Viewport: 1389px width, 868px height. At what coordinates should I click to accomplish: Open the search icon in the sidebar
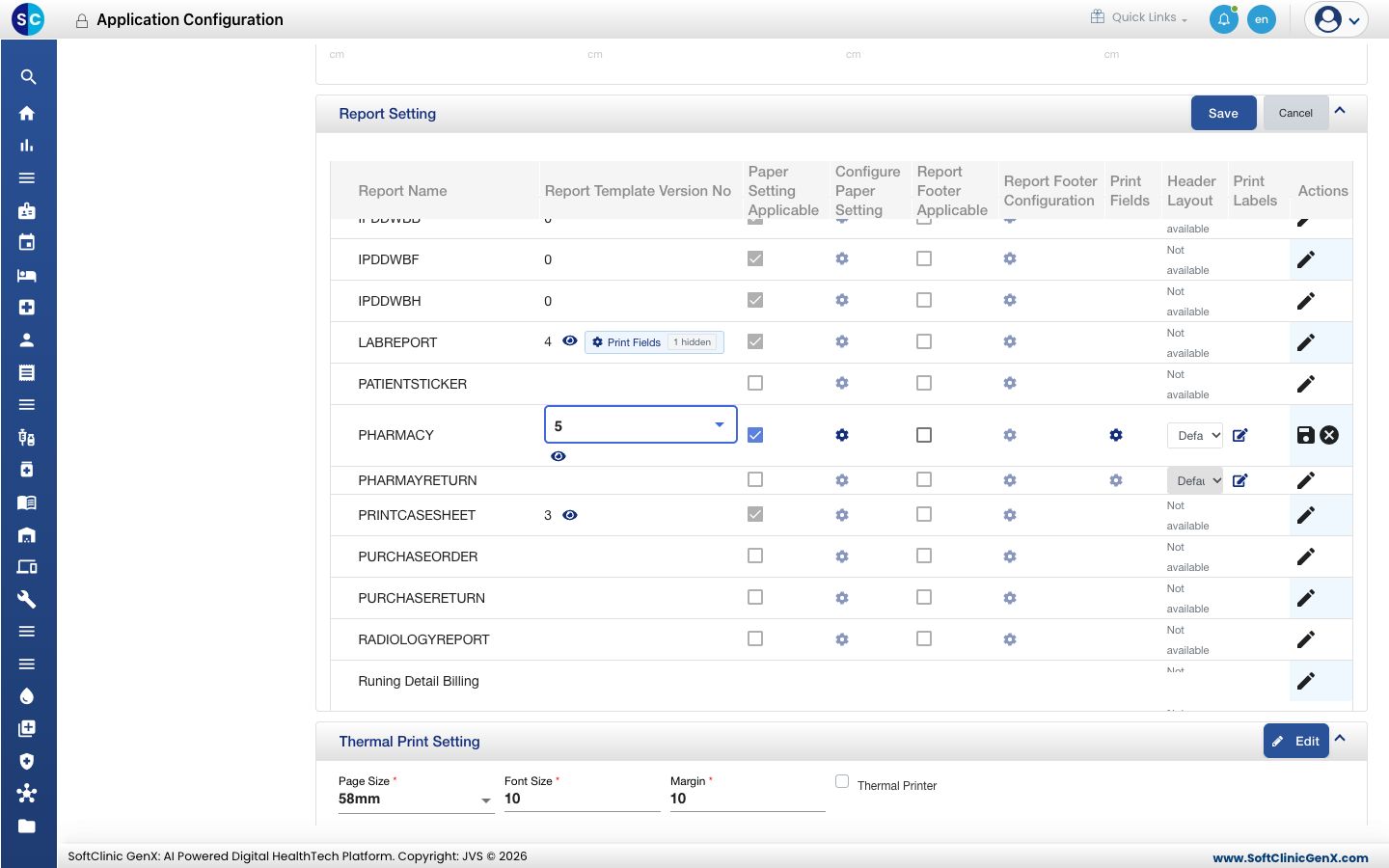[28, 77]
